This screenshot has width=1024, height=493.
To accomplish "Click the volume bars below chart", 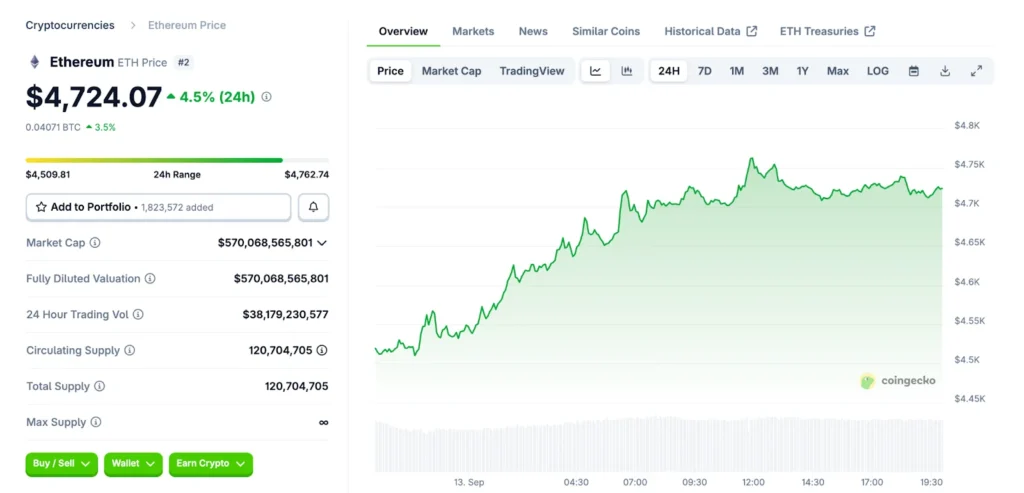I will point(659,445).
